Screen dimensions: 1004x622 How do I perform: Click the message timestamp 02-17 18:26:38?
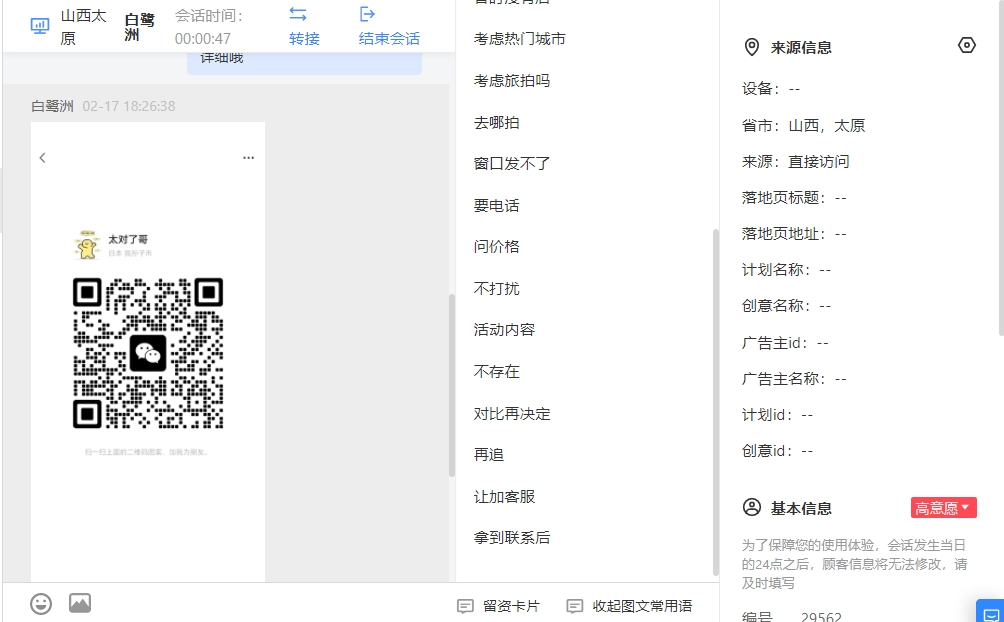click(x=129, y=106)
